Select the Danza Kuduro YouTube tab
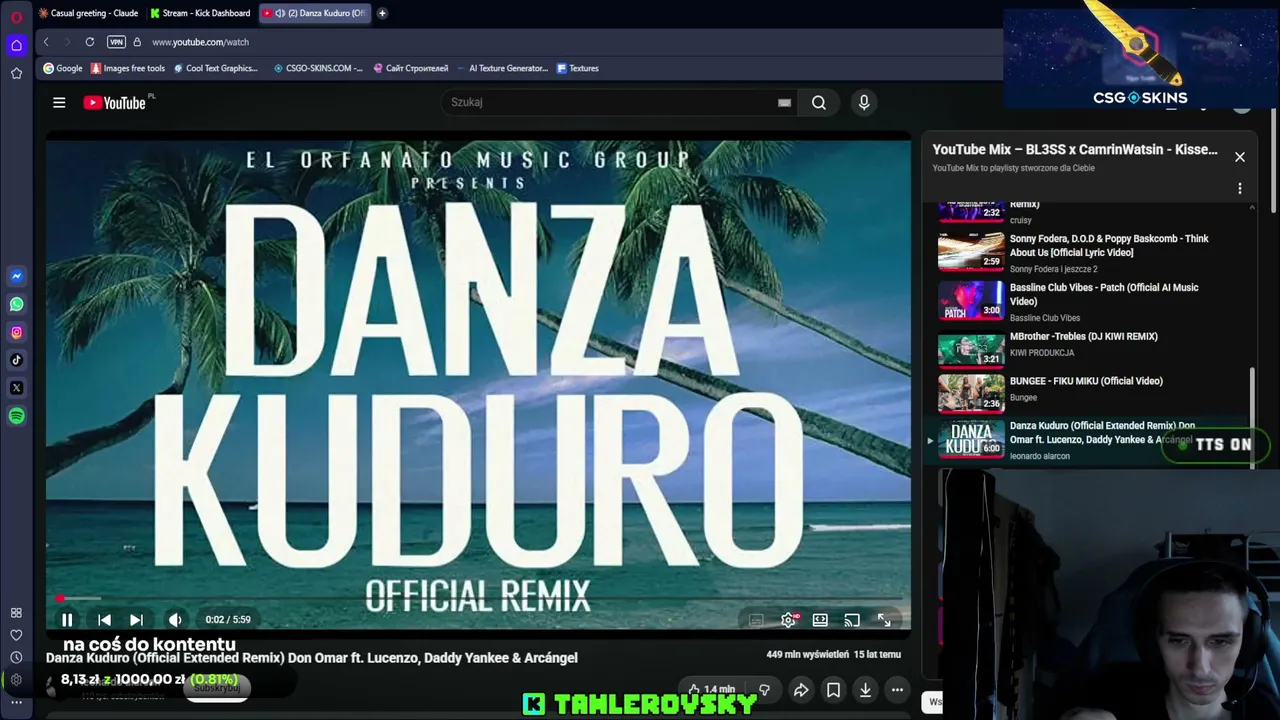Viewport: 1280px width, 720px height. pos(313,13)
